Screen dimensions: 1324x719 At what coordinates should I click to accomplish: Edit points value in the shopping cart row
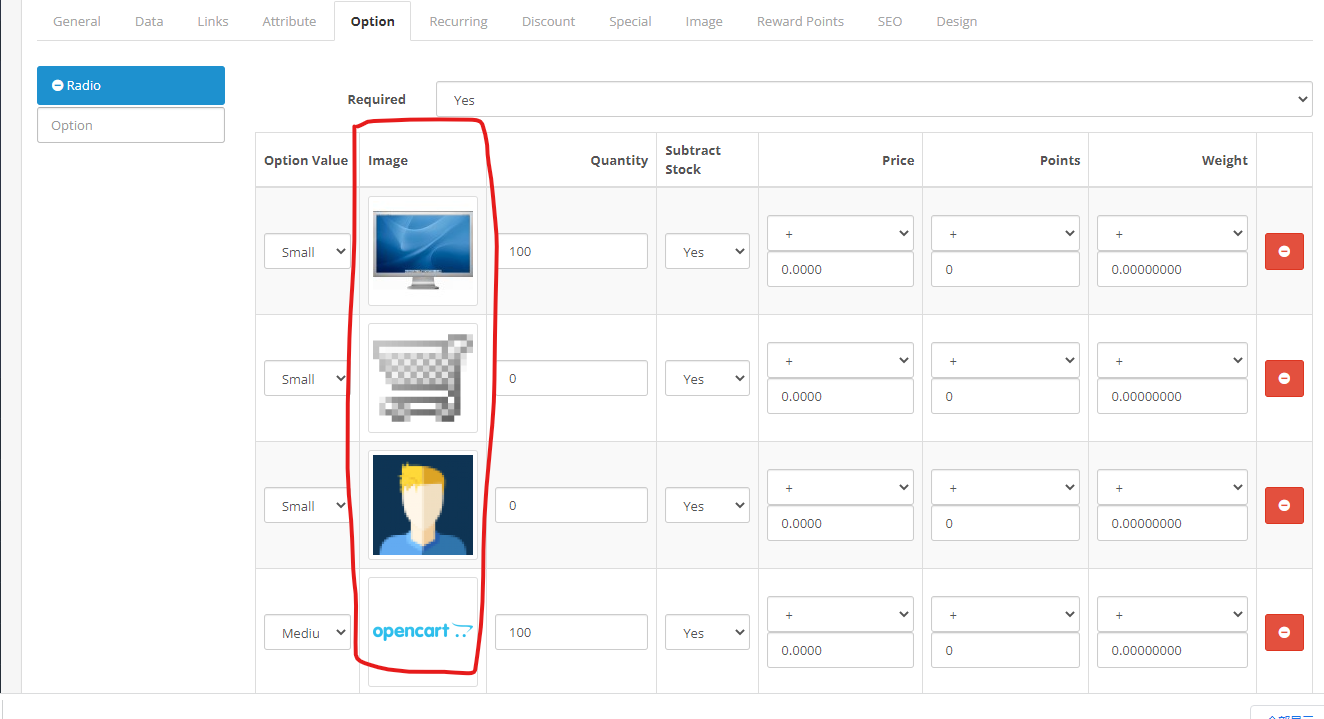pyautogui.click(x=1005, y=396)
